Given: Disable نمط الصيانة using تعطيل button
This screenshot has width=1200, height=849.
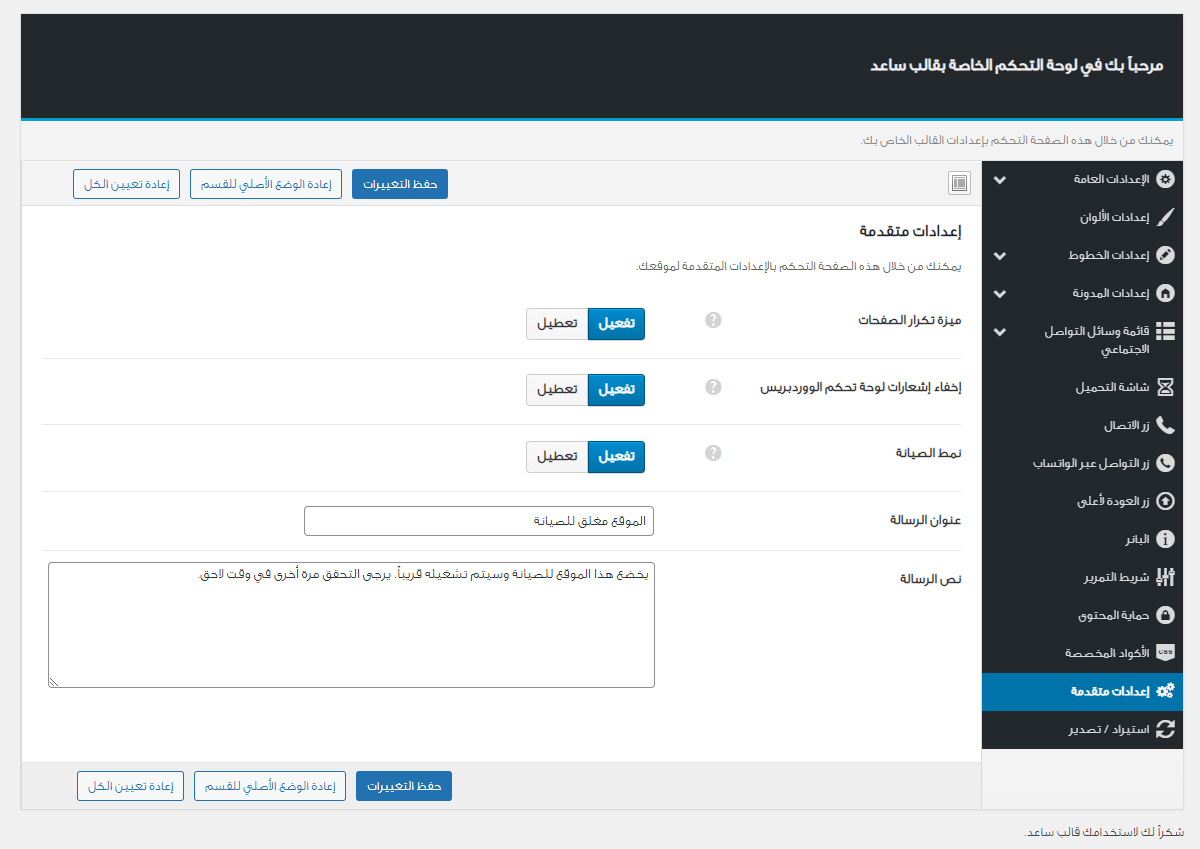Looking at the screenshot, I should (557, 457).
